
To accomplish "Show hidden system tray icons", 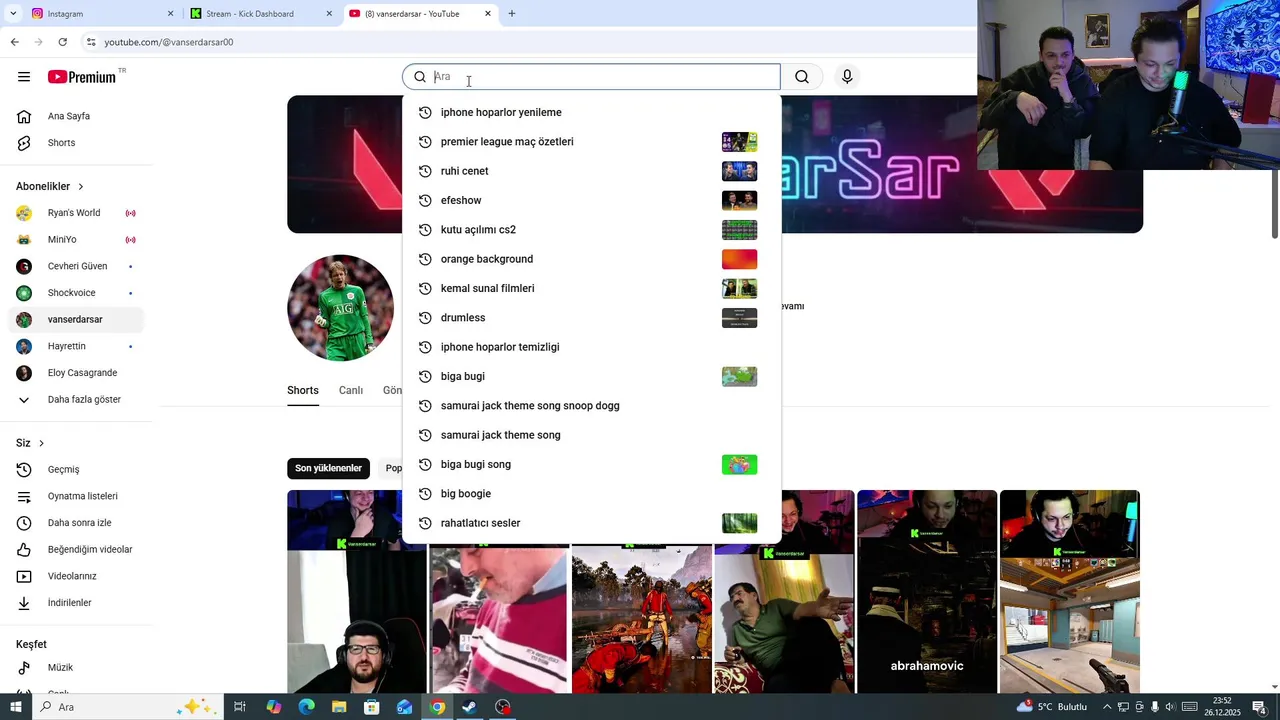I will (x=1107, y=707).
